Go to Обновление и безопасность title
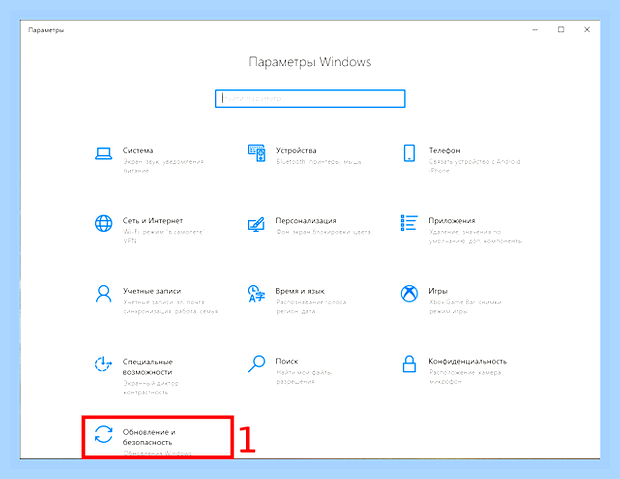 (149, 437)
